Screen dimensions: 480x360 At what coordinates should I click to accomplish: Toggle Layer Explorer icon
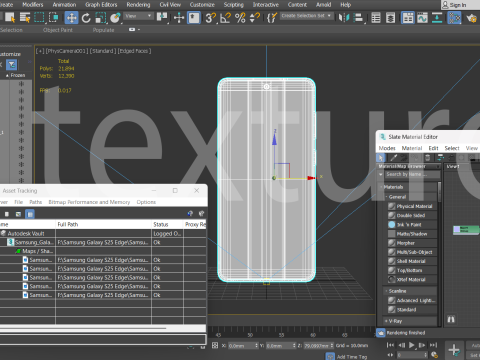390,17
